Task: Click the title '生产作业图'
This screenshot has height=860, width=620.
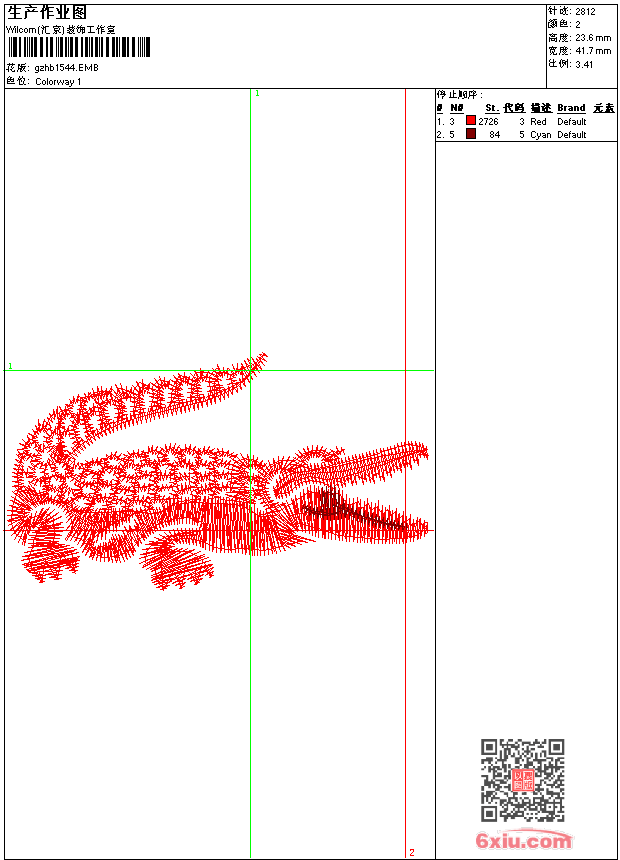Action: tap(47, 12)
